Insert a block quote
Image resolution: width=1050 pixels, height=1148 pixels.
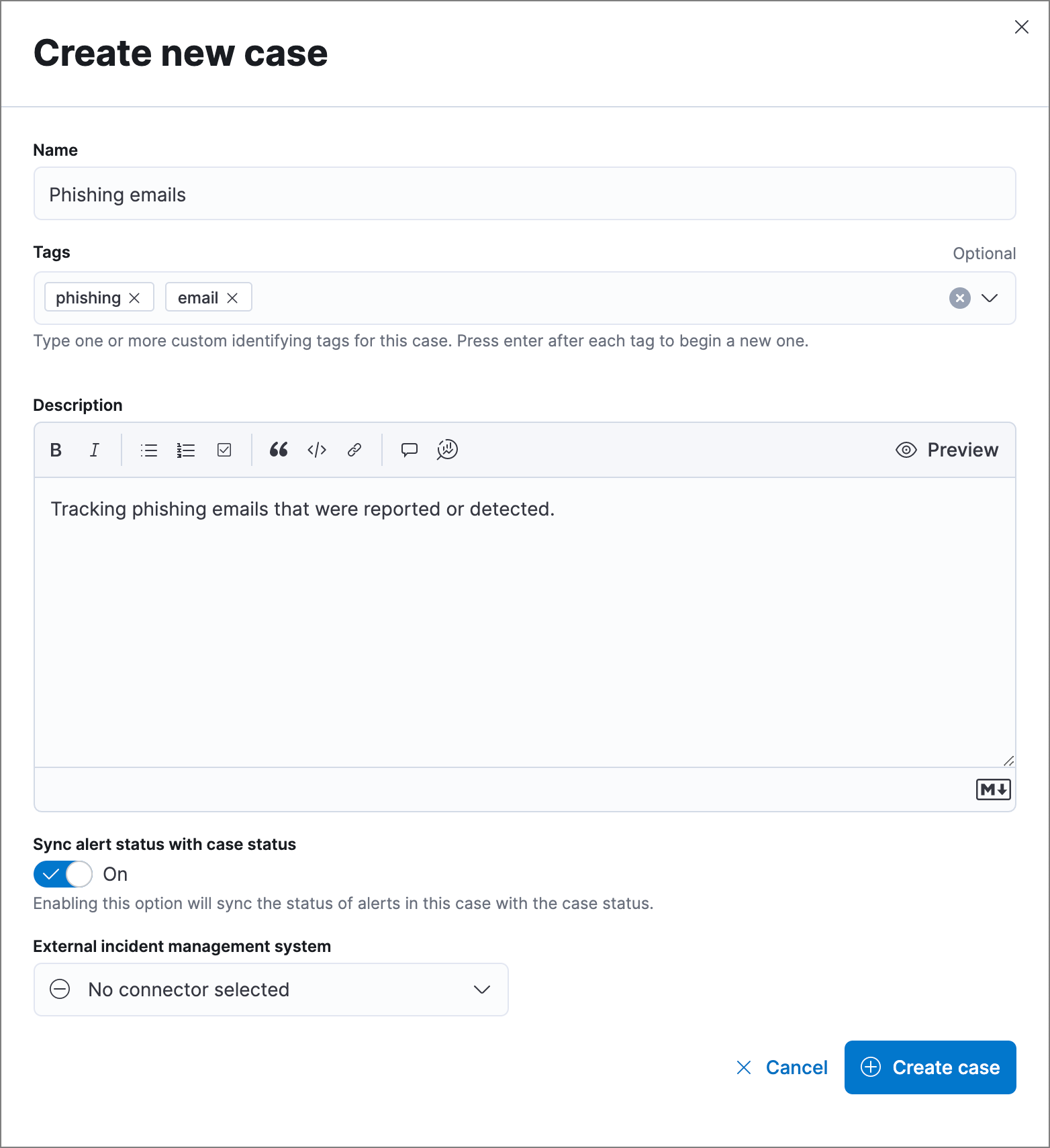279,450
